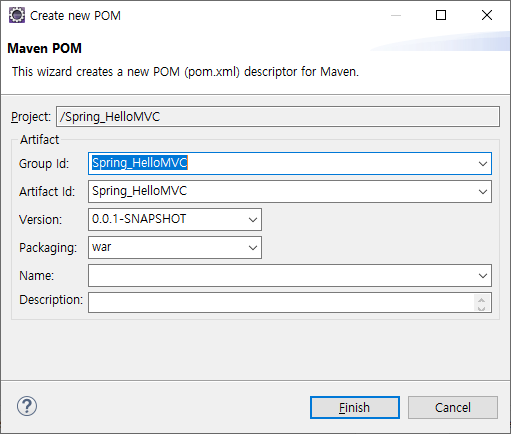Click the Packaging: label
Viewport: 511px width, 434px height.
[x=48, y=248]
